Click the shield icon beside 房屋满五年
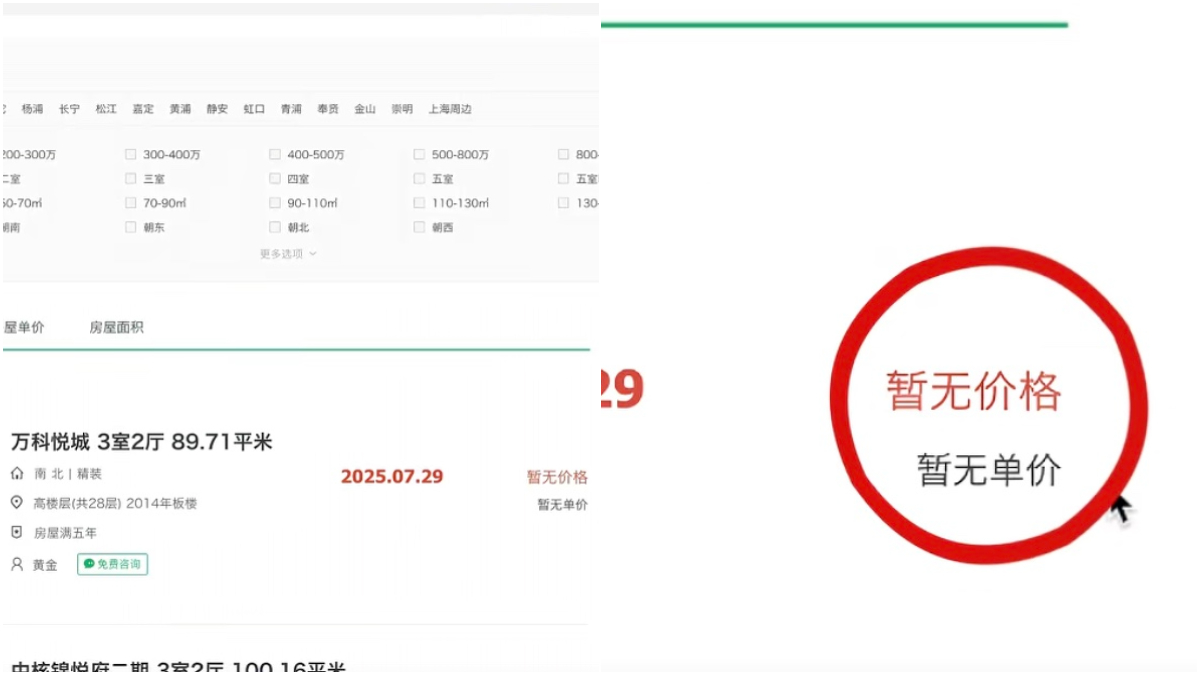The width and height of the screenshot is (1200, 675). pyautogui.click(x=17, y=533)
